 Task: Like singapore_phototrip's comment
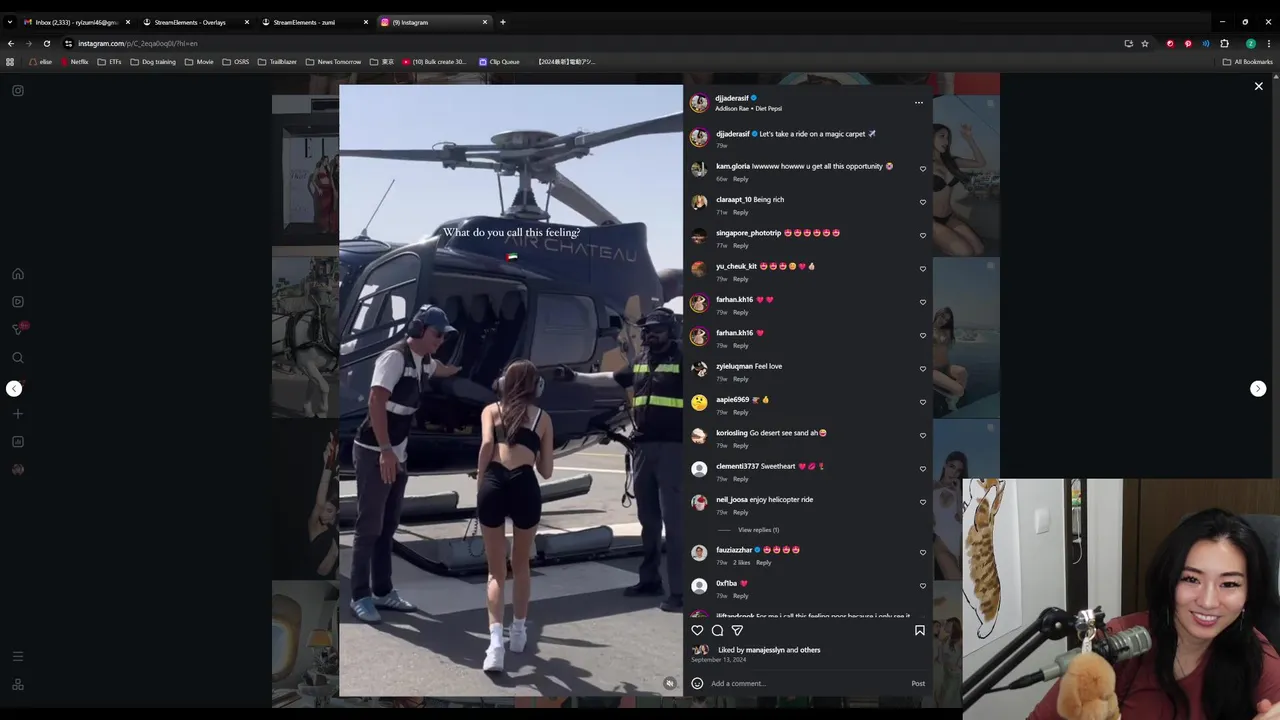coord(923,235)
